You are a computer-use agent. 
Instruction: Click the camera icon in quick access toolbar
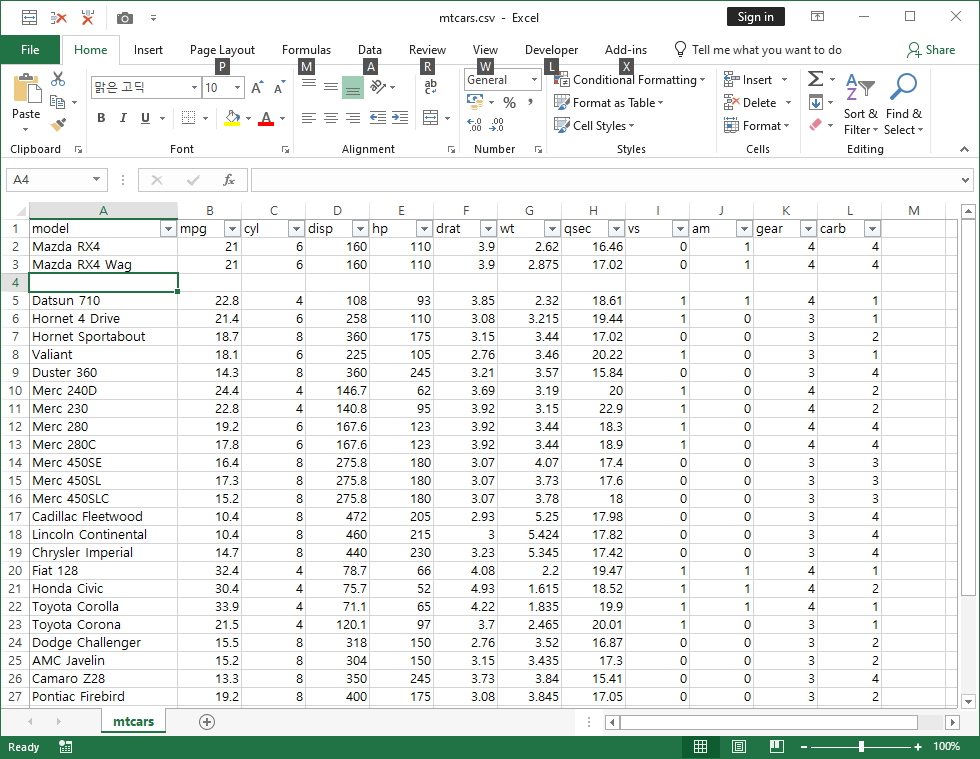[125, 18]
